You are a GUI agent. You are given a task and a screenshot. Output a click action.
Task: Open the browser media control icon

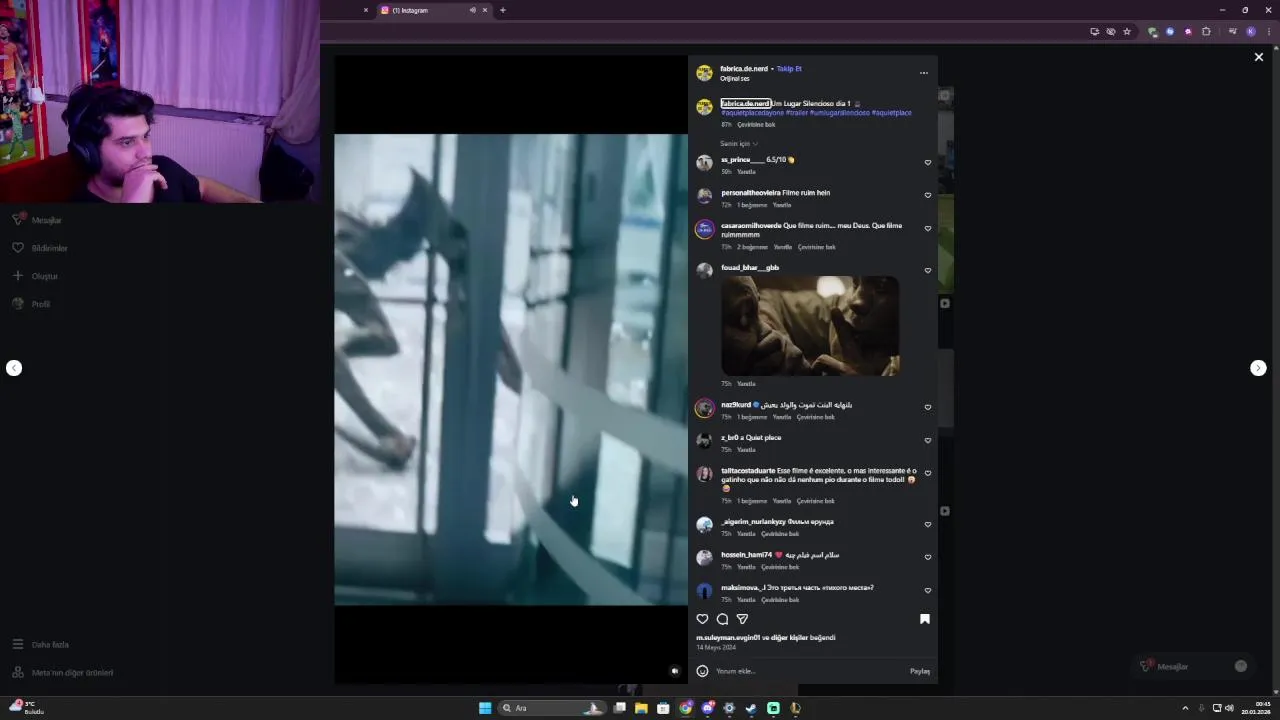[x=1232, y=32]
